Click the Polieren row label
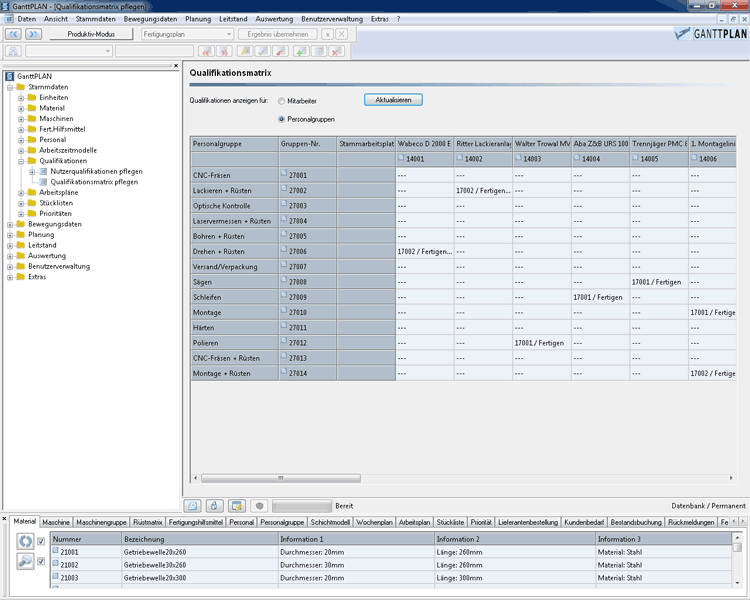Image resolution: width=750 pixels, height=600 pixels. coord(234,343)
